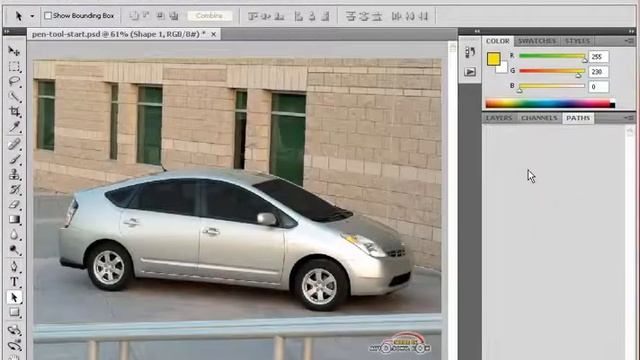Switch to the Paths tab
640x360 pixels.
click(578, 118)
